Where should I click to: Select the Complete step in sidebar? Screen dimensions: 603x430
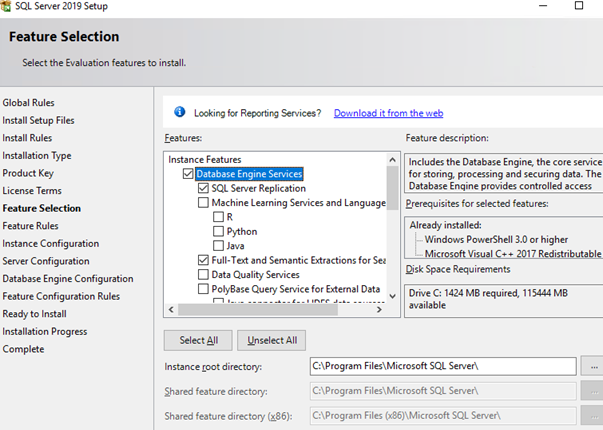coord(23,349)
